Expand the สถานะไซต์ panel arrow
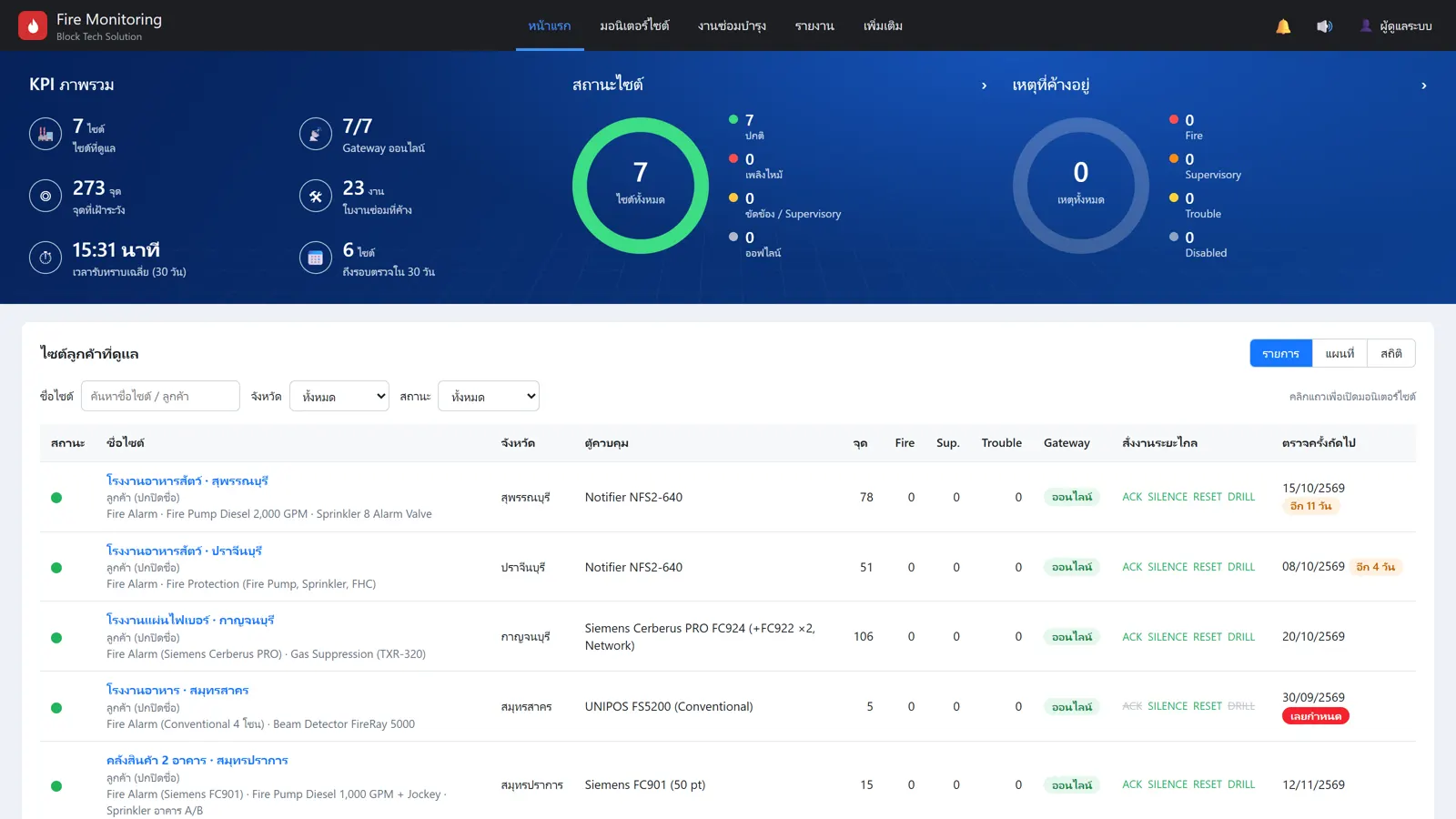1456x819 pixels. click(984, 86)
